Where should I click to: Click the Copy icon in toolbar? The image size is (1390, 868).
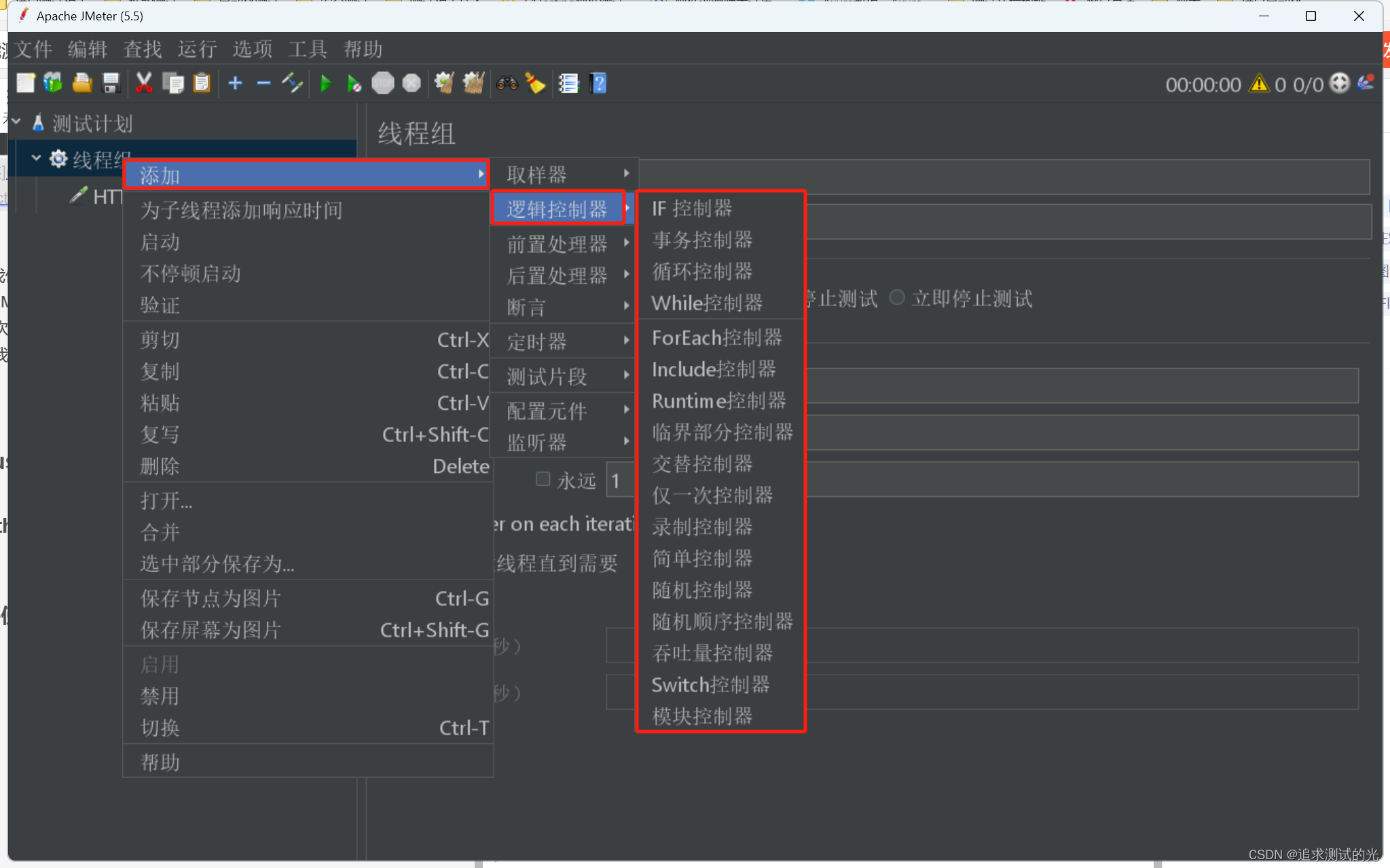tap(173, 83)
